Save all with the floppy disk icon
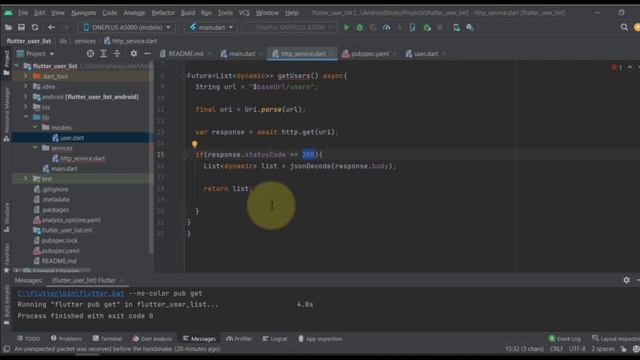640x360 pixels. 21,27
